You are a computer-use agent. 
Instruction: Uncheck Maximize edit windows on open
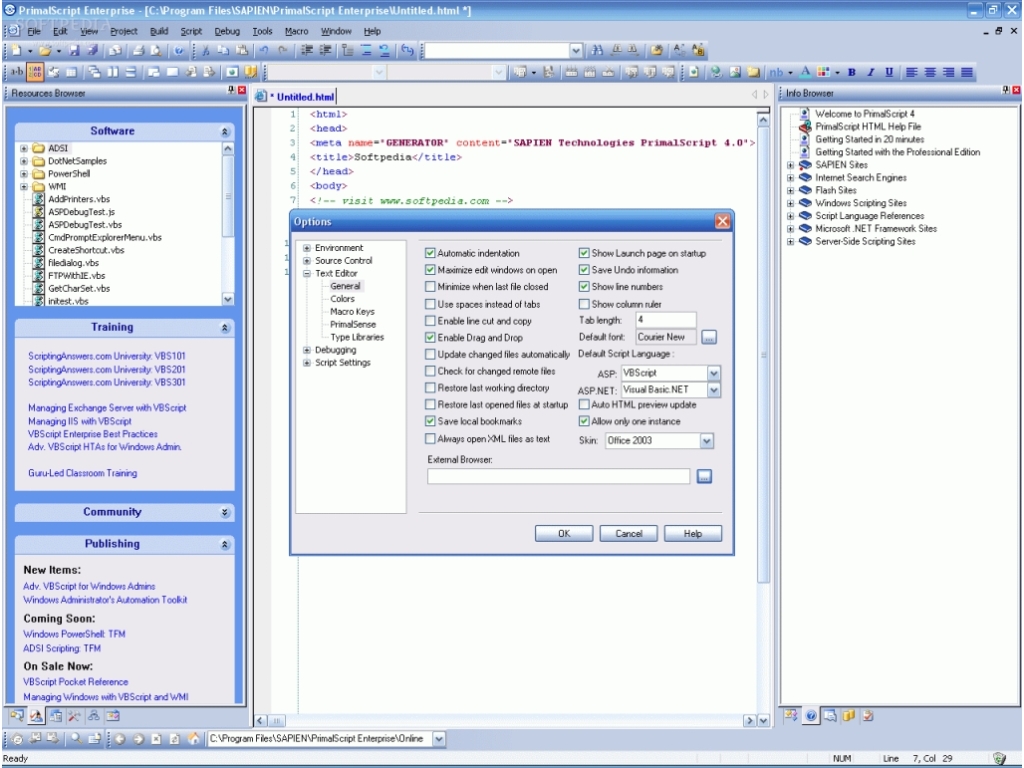tap(430, 270)
